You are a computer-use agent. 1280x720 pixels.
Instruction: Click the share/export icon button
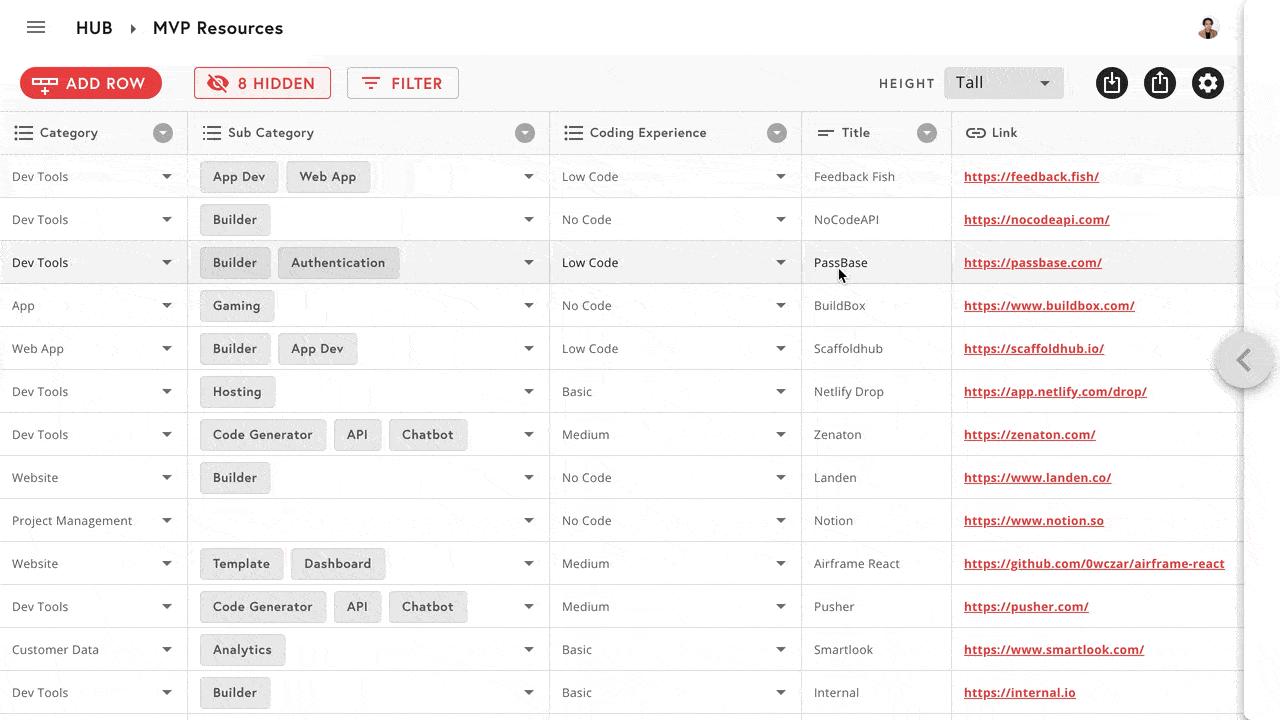(x=1160, y=83)
